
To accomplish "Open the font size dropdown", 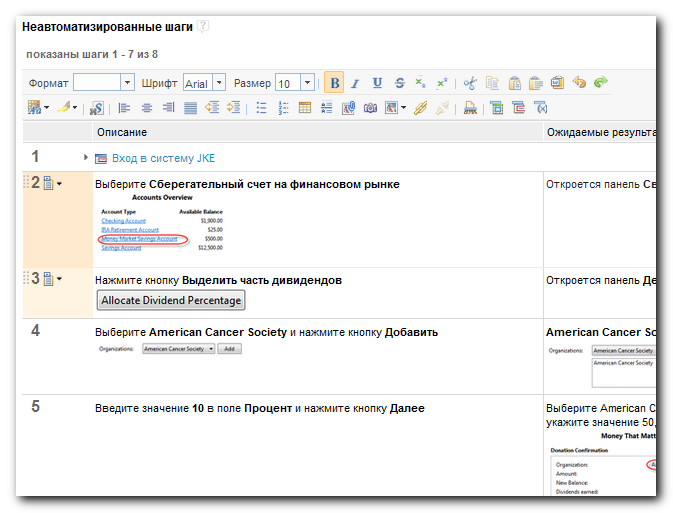I will [x=307, y=82].
